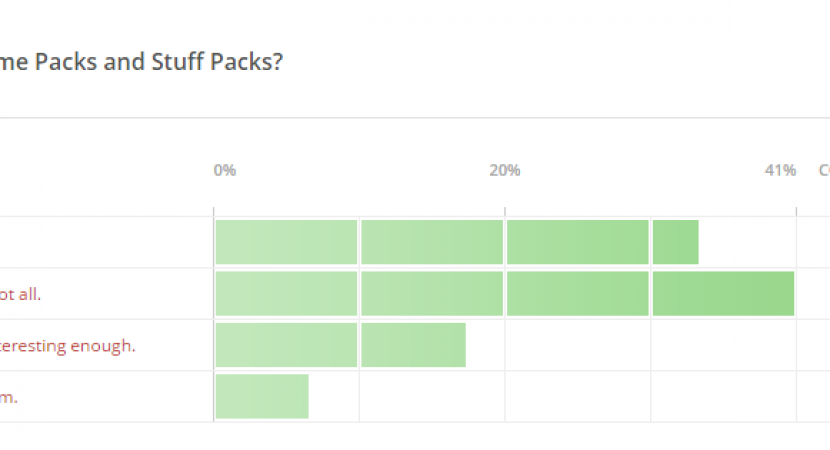
Task: Click the darkest final segment of the longest bar
Action: pos(723,294)
